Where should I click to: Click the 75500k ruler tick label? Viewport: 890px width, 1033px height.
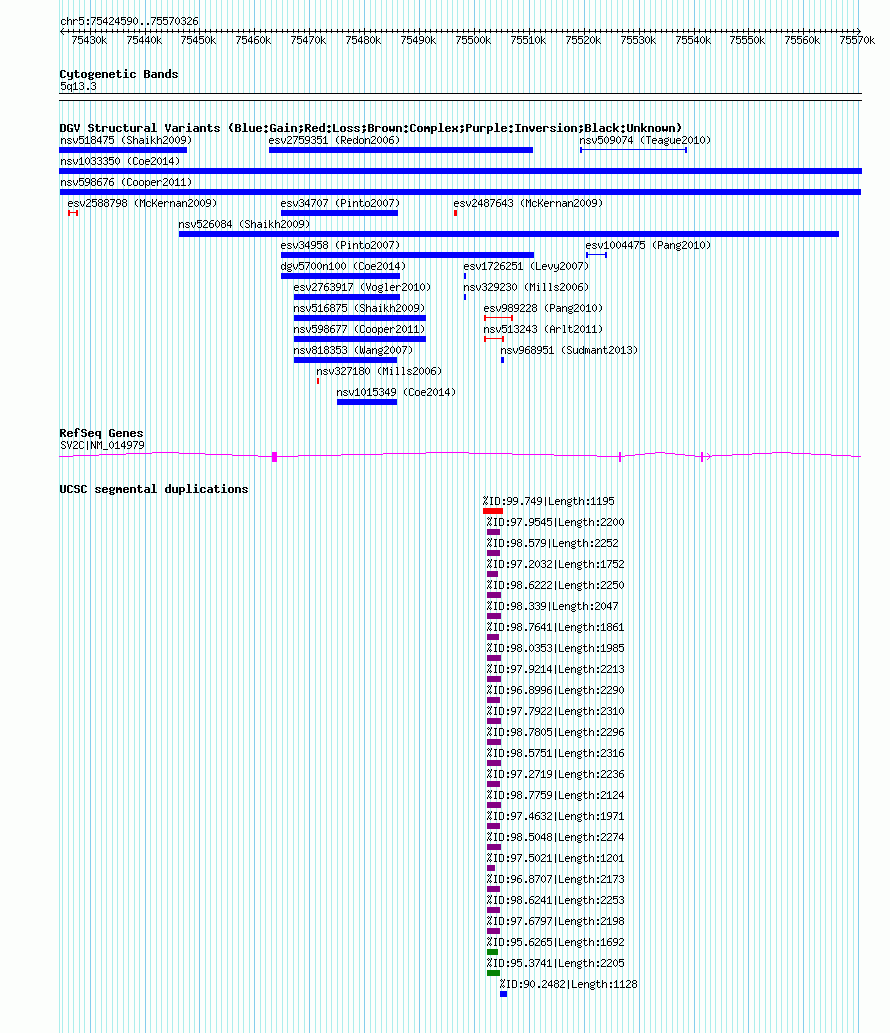(x=473, y=41)
